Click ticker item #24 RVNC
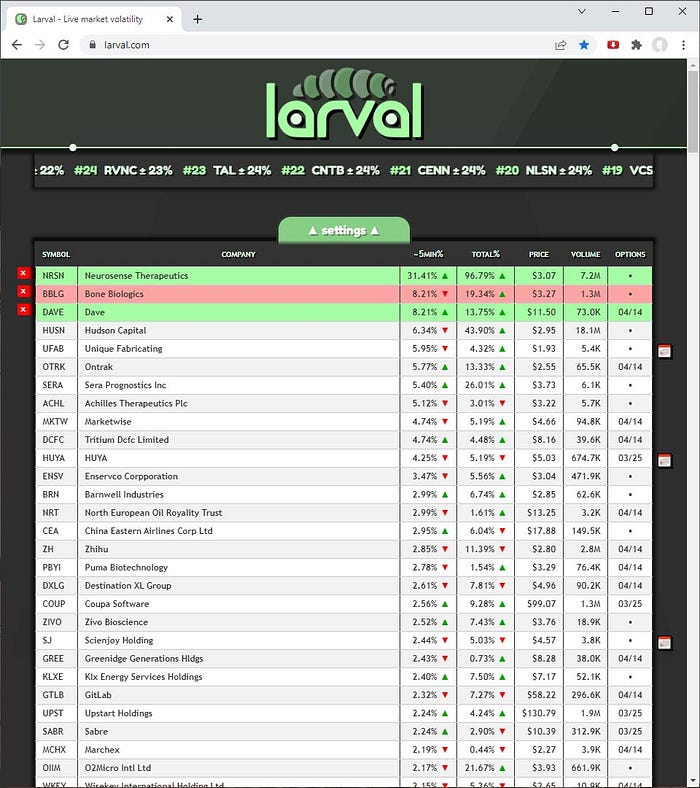The image size is (700, 788). 123,170
